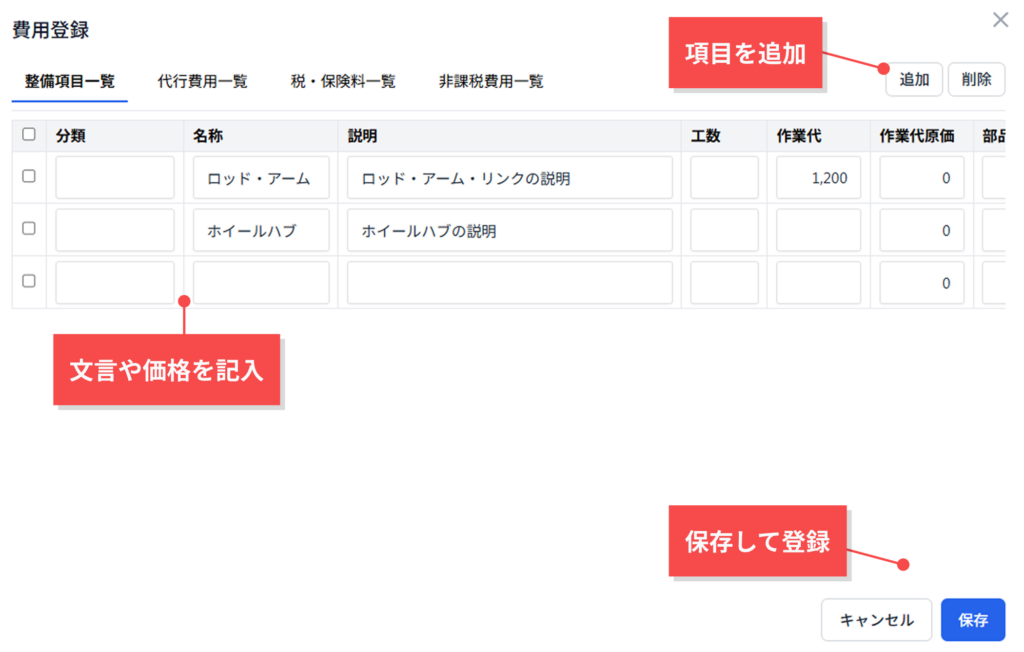Close the 費用登録 dialog with the X icon
The image size is (1024, 652).
[x=1000, y=20]
